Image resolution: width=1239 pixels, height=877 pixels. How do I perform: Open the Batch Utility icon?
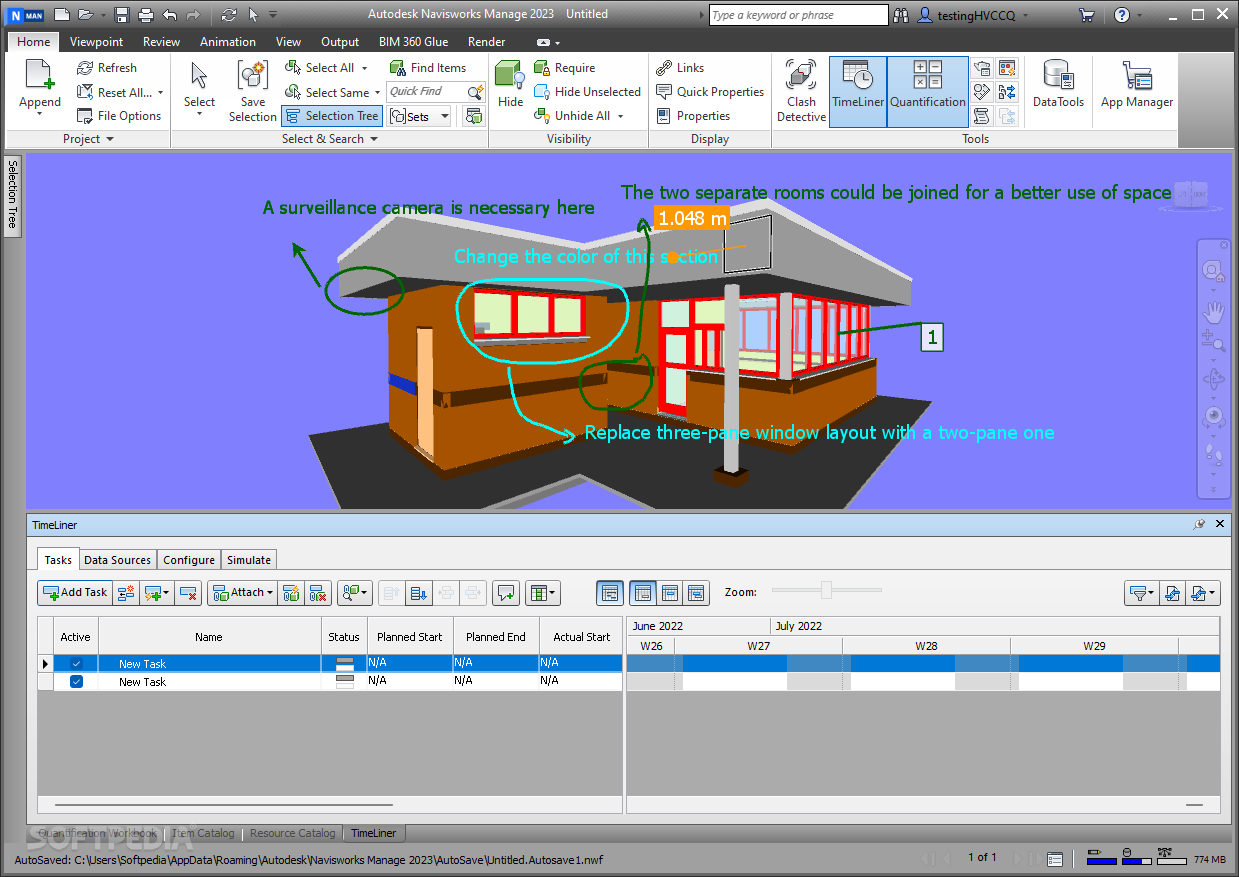[1007, 92]
